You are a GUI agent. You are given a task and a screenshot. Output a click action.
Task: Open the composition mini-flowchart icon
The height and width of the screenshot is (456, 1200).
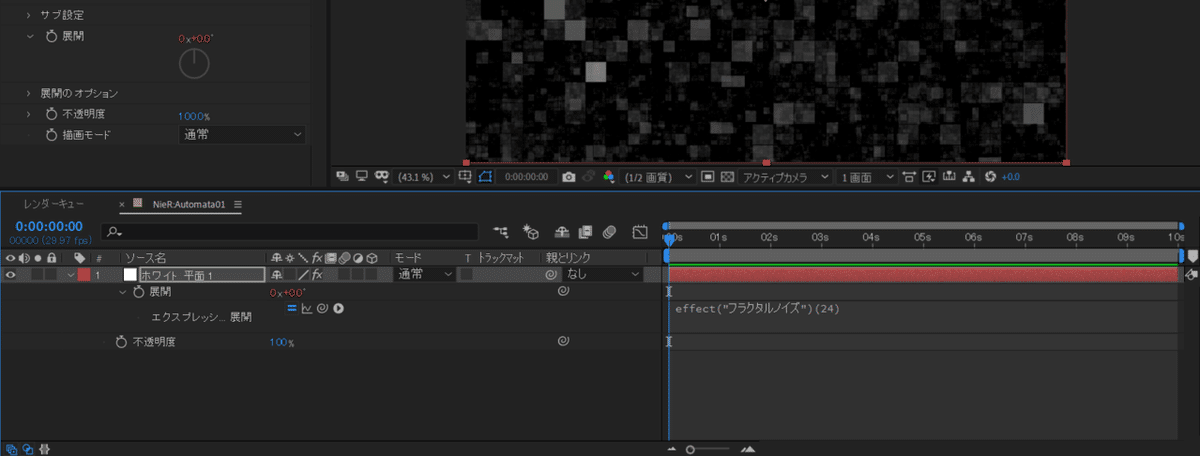[501, 232]
